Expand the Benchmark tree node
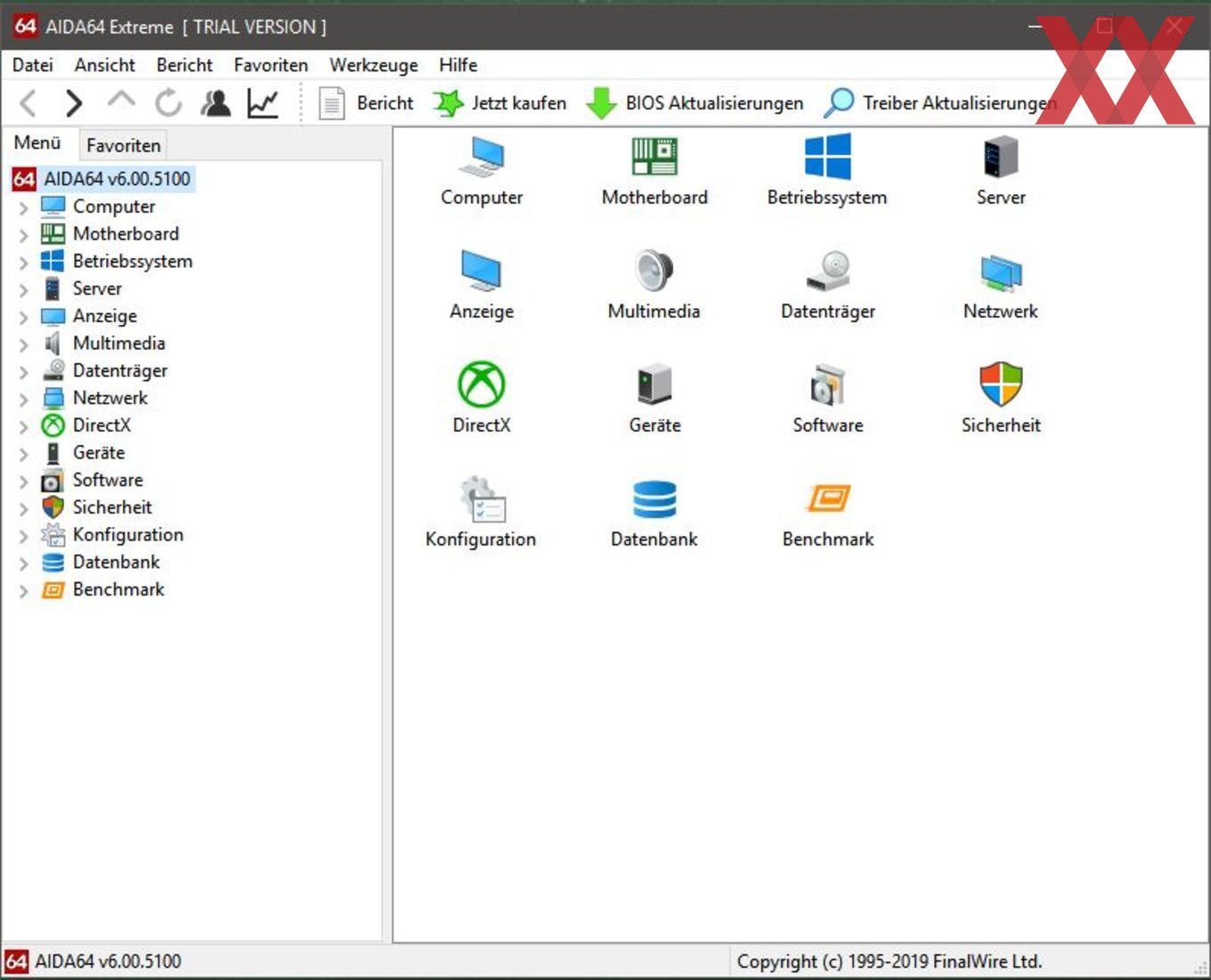1211x980 pixels. 24,591
